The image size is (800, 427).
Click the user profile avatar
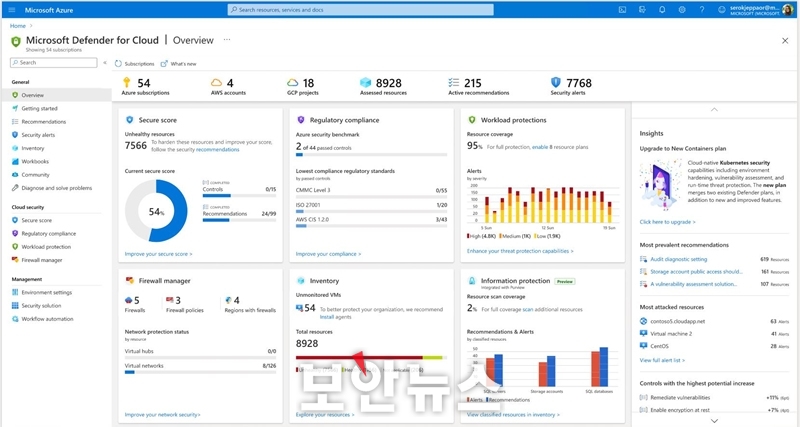coord(789,10)
